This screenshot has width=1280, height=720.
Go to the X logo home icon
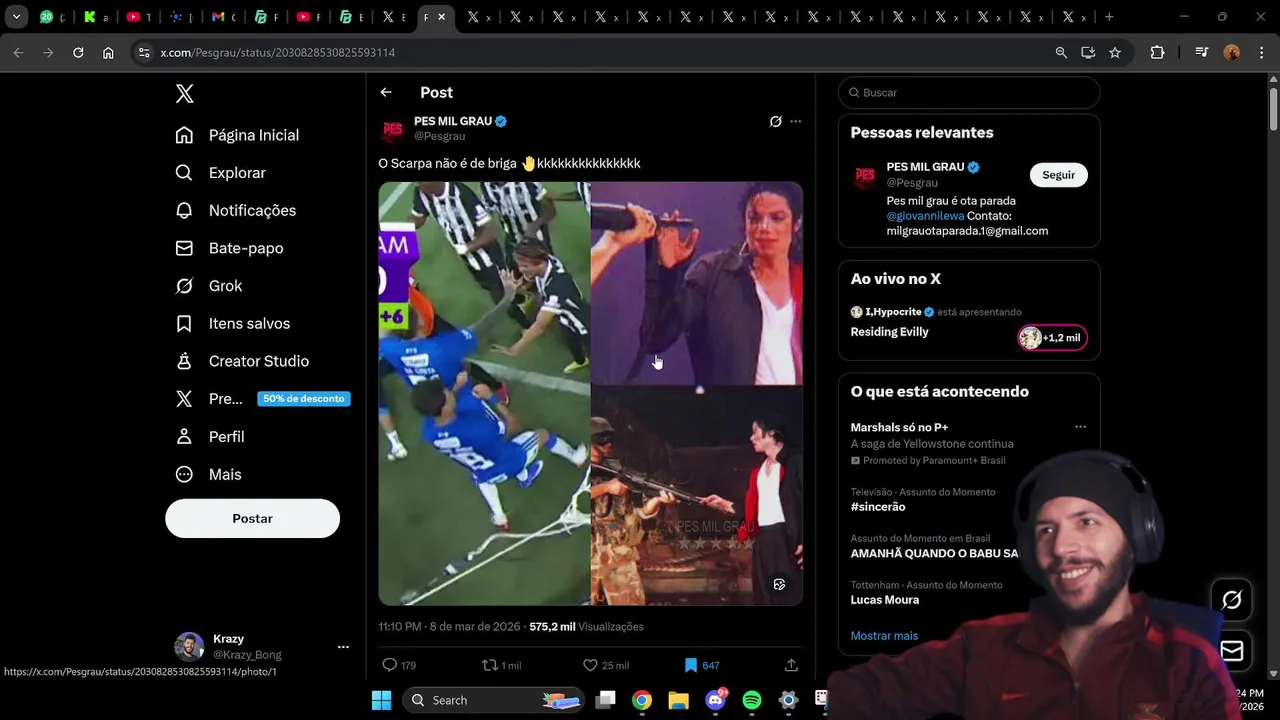[185, 94]
